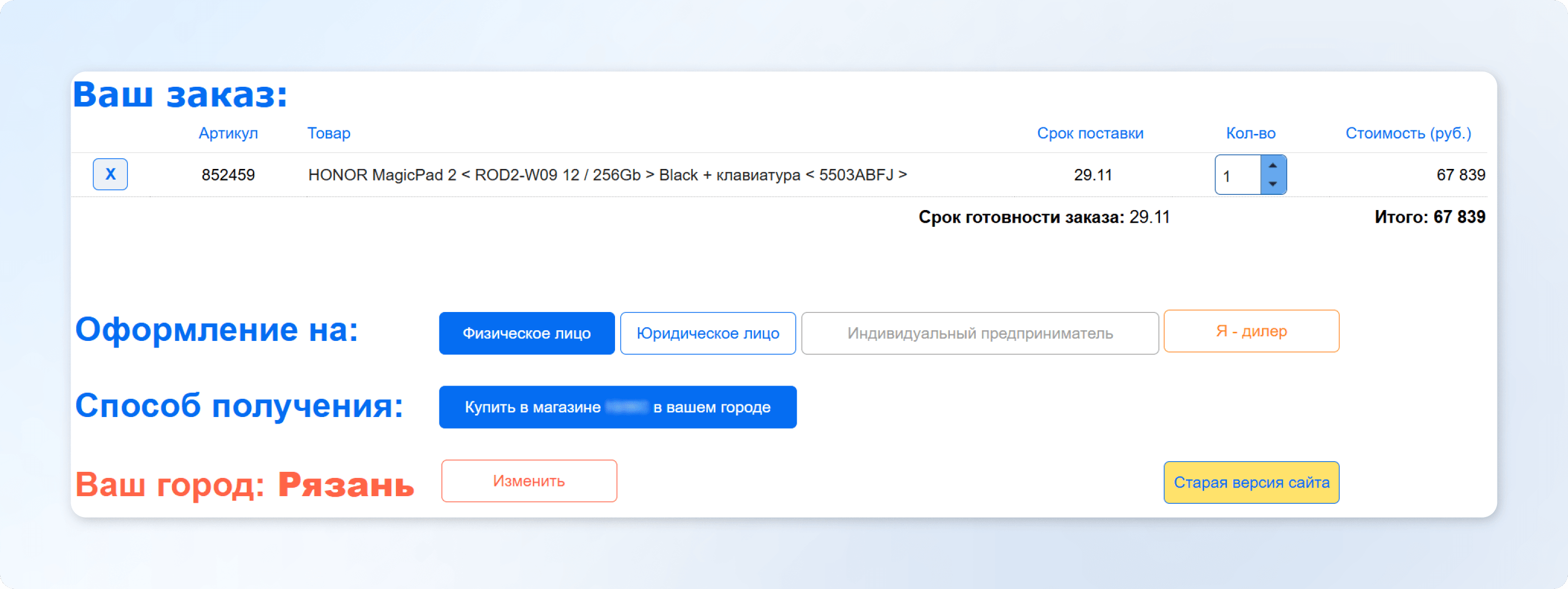1568x589 pixels.
Task: Click the Артикул column header
Action: pos(228,132)
